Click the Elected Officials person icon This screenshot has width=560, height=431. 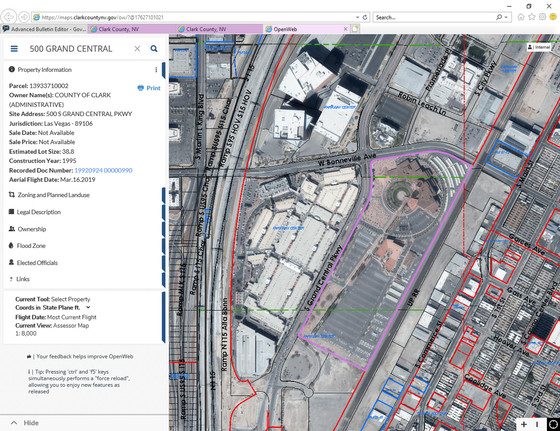click(x=11, y=262)
